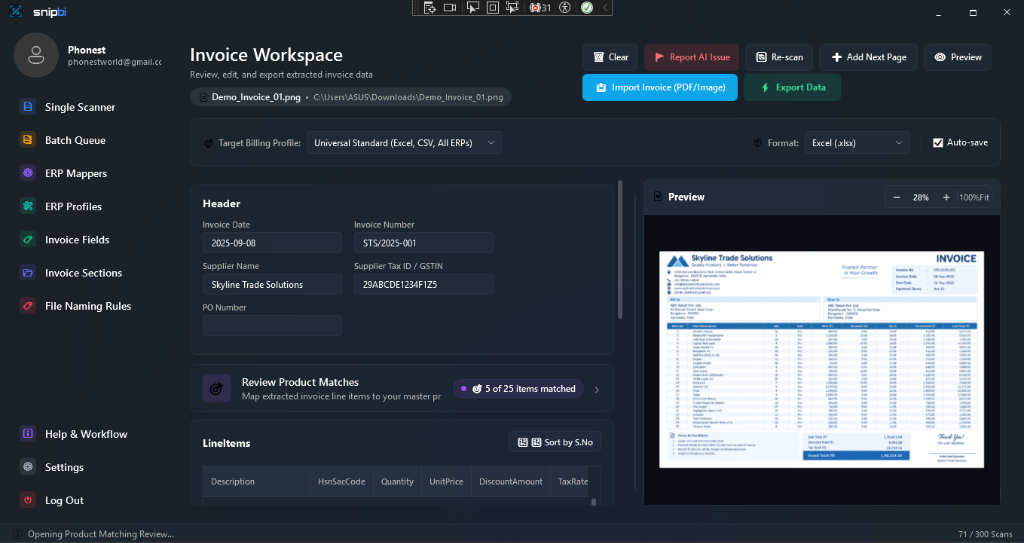Click the 71 / 300 Scans counter

985,534
